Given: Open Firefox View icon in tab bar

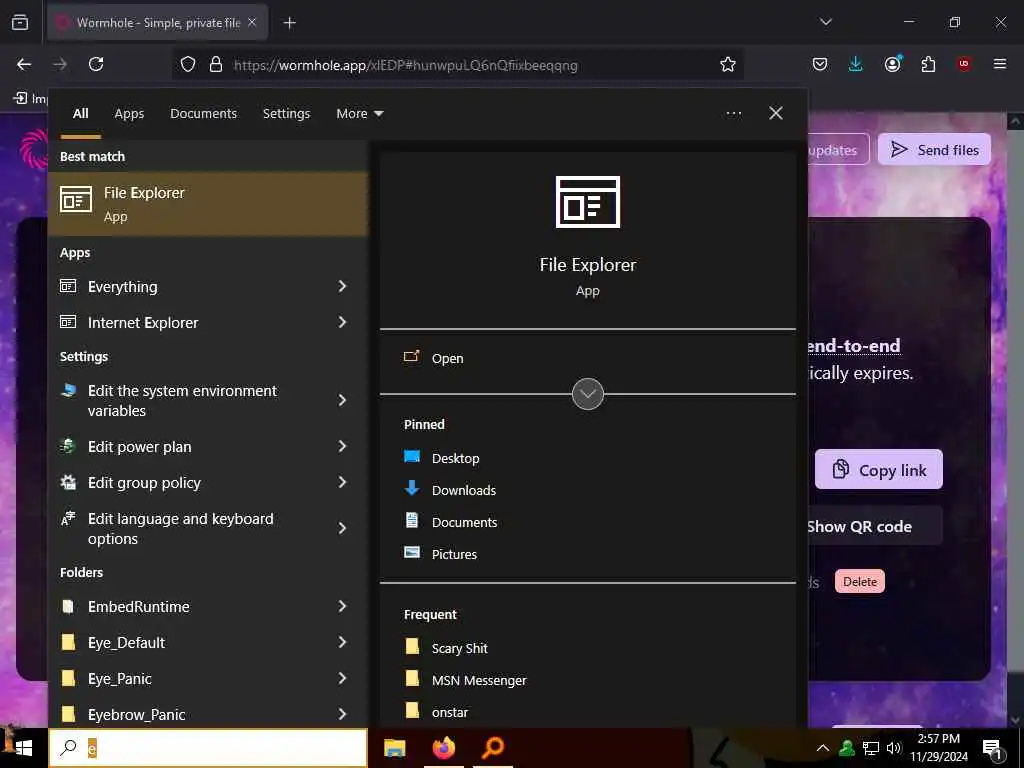Looking at the screenshot, I should click(x=20, y=22).
